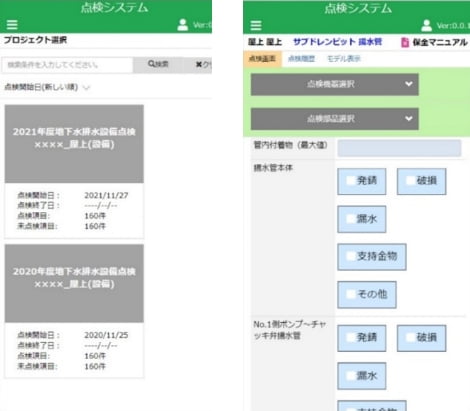The image size is (470, 411).
Task: Check 破損 under 揚水管本体
Action: pos(421,181)
